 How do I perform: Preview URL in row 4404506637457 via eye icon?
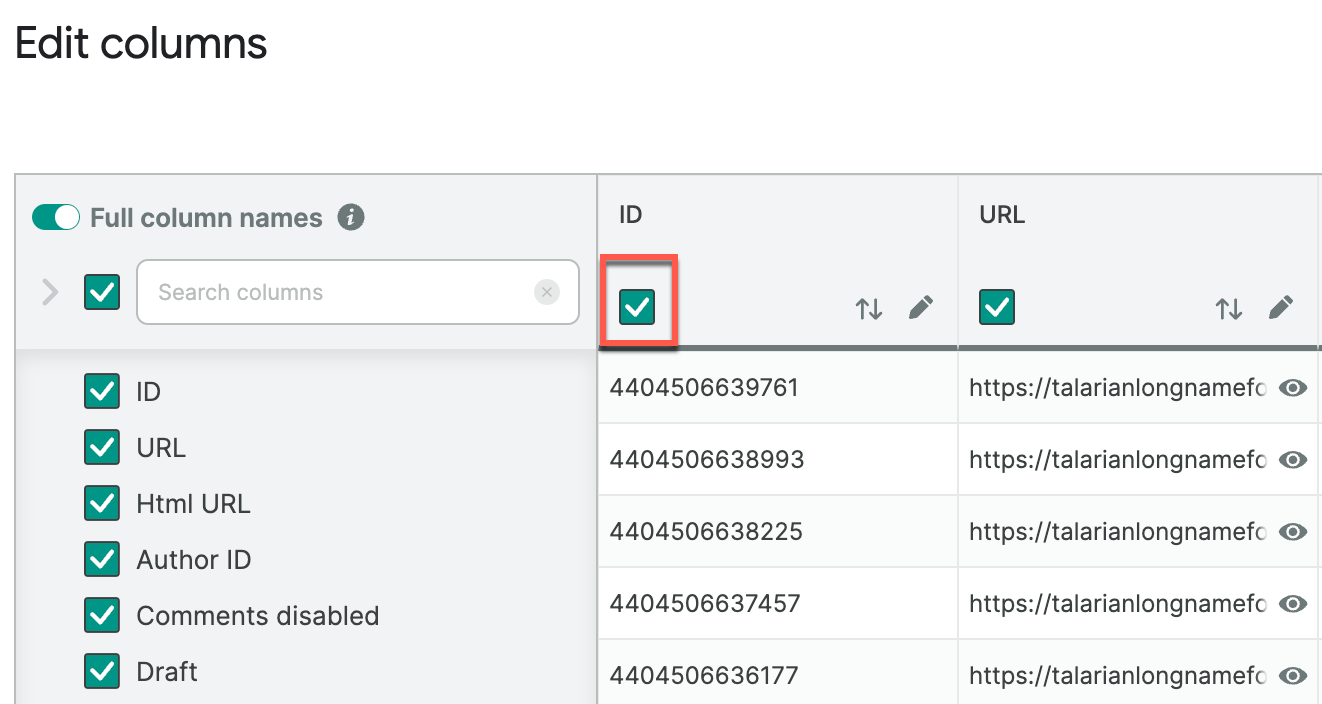click(x=1293, y=604)
